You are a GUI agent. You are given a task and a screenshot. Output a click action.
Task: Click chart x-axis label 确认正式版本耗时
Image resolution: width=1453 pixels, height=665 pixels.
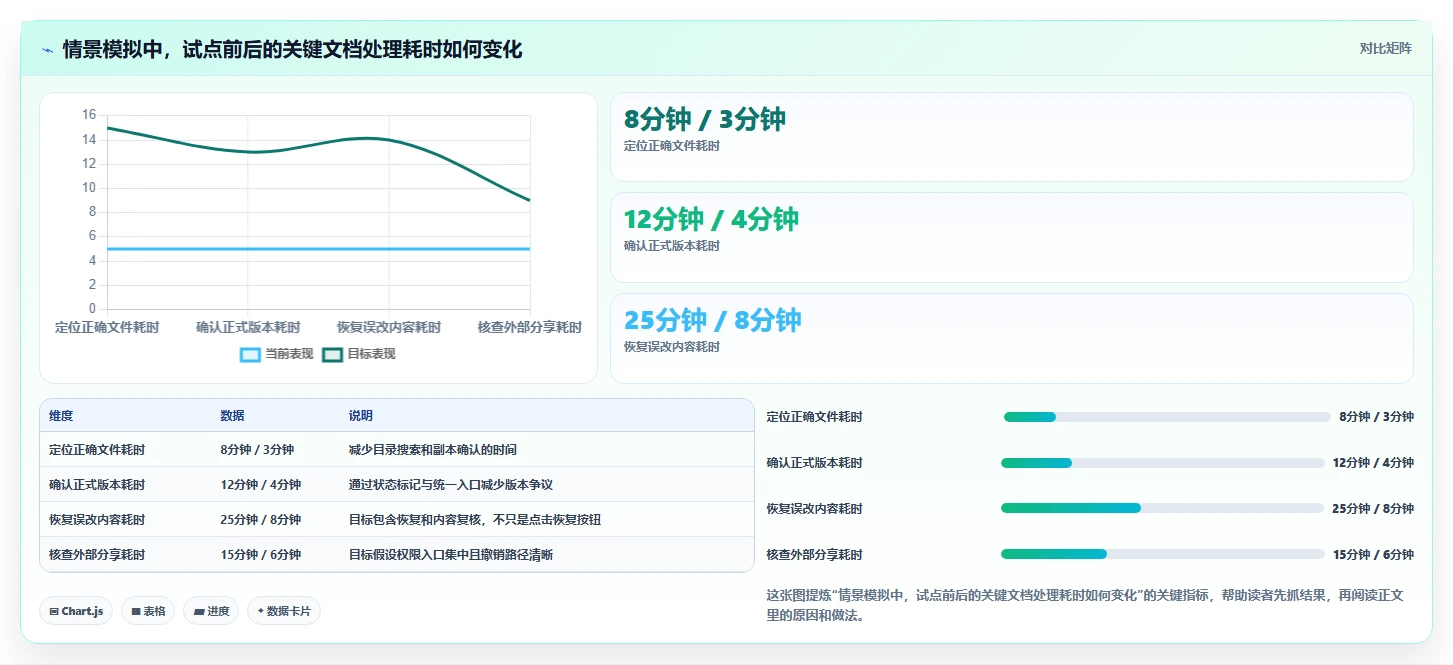pyautogui.click(x=248, y=327)
